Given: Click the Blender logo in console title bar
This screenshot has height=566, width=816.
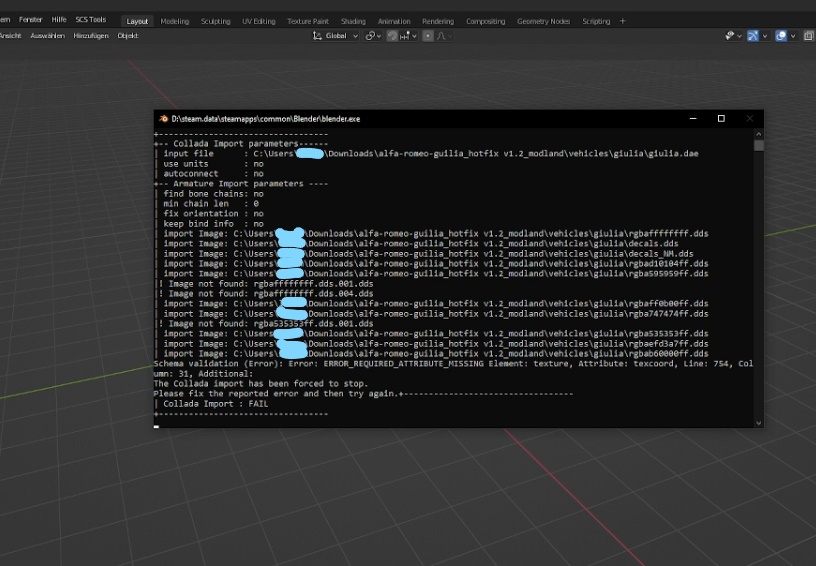Looking at the screenshot, I should pyautogui.click(x=163, y=119).
